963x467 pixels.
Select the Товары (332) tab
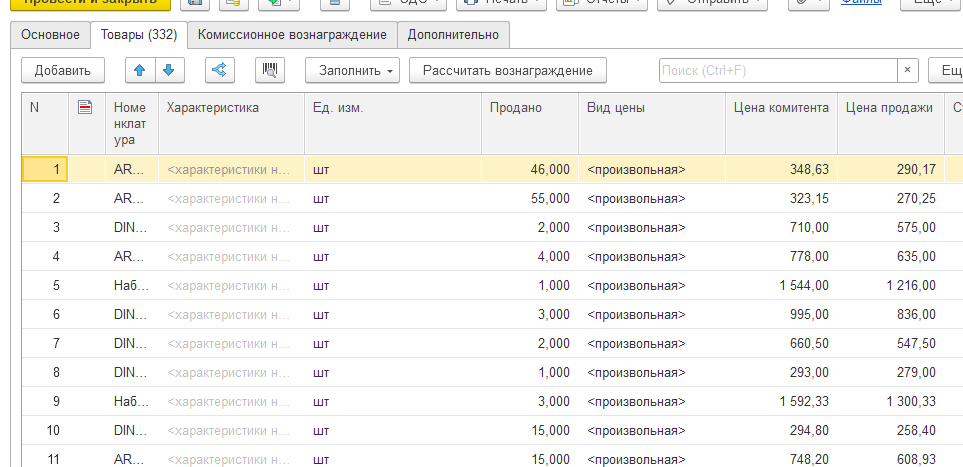click(x=139, y=34)
